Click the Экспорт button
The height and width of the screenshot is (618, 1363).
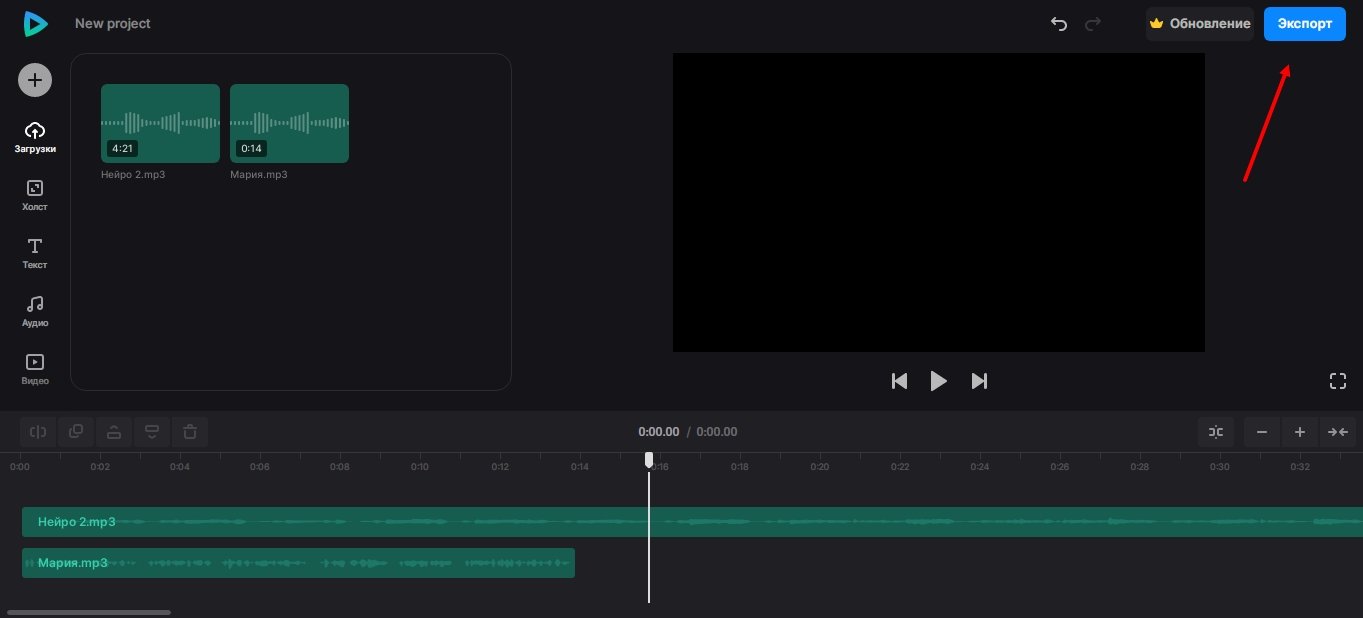point(1304,24)
